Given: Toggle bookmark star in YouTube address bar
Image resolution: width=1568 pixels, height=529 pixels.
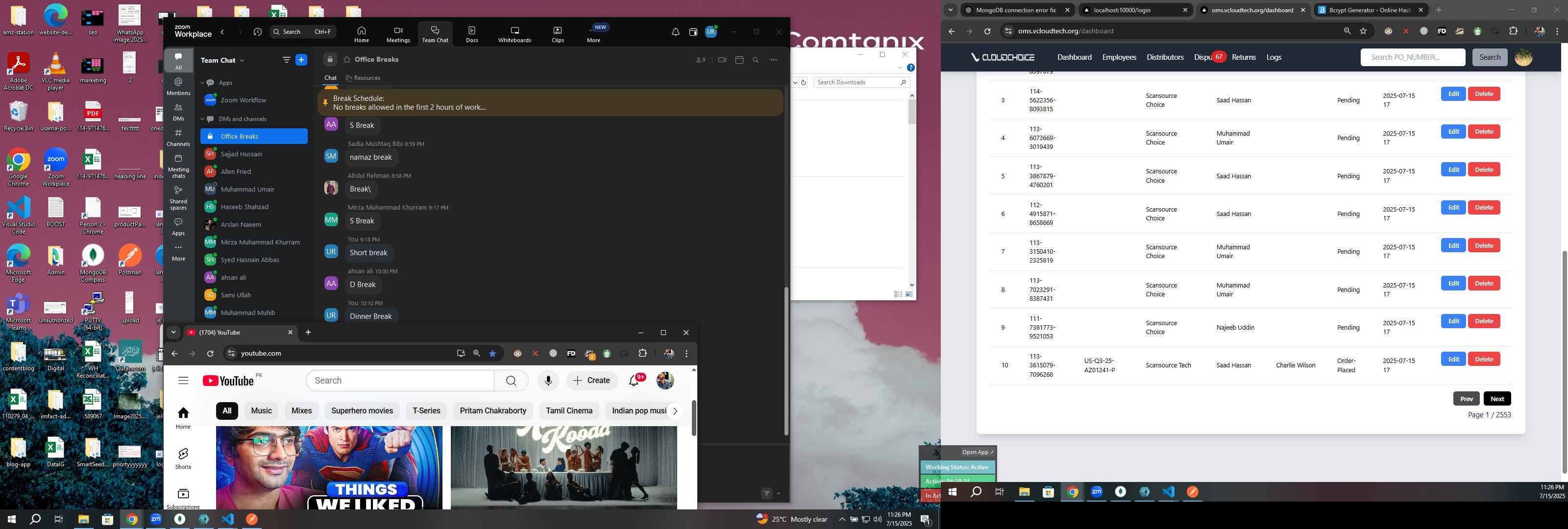Looking at the screenshot, I should pos(492,354).
